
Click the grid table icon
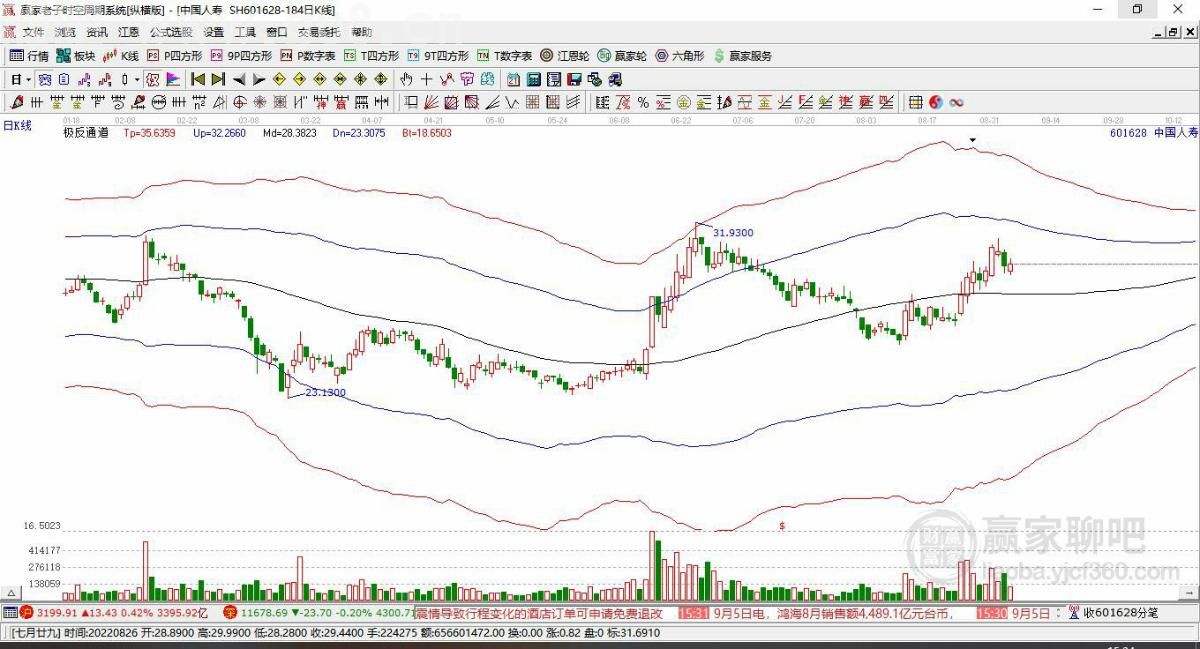point(915,102)
